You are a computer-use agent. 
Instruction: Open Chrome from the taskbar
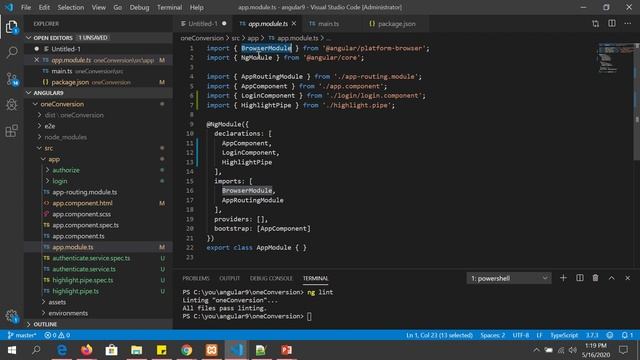click(x=187, y=350)
